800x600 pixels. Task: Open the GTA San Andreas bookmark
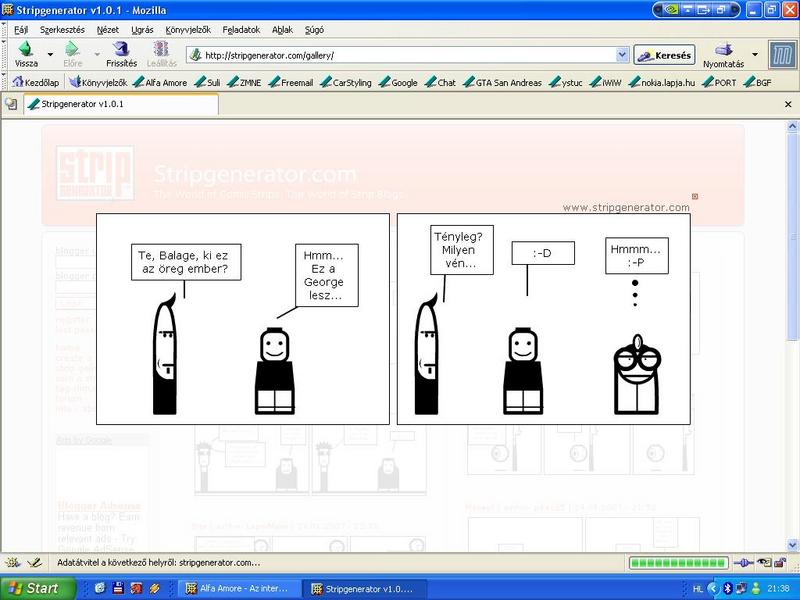503,82
